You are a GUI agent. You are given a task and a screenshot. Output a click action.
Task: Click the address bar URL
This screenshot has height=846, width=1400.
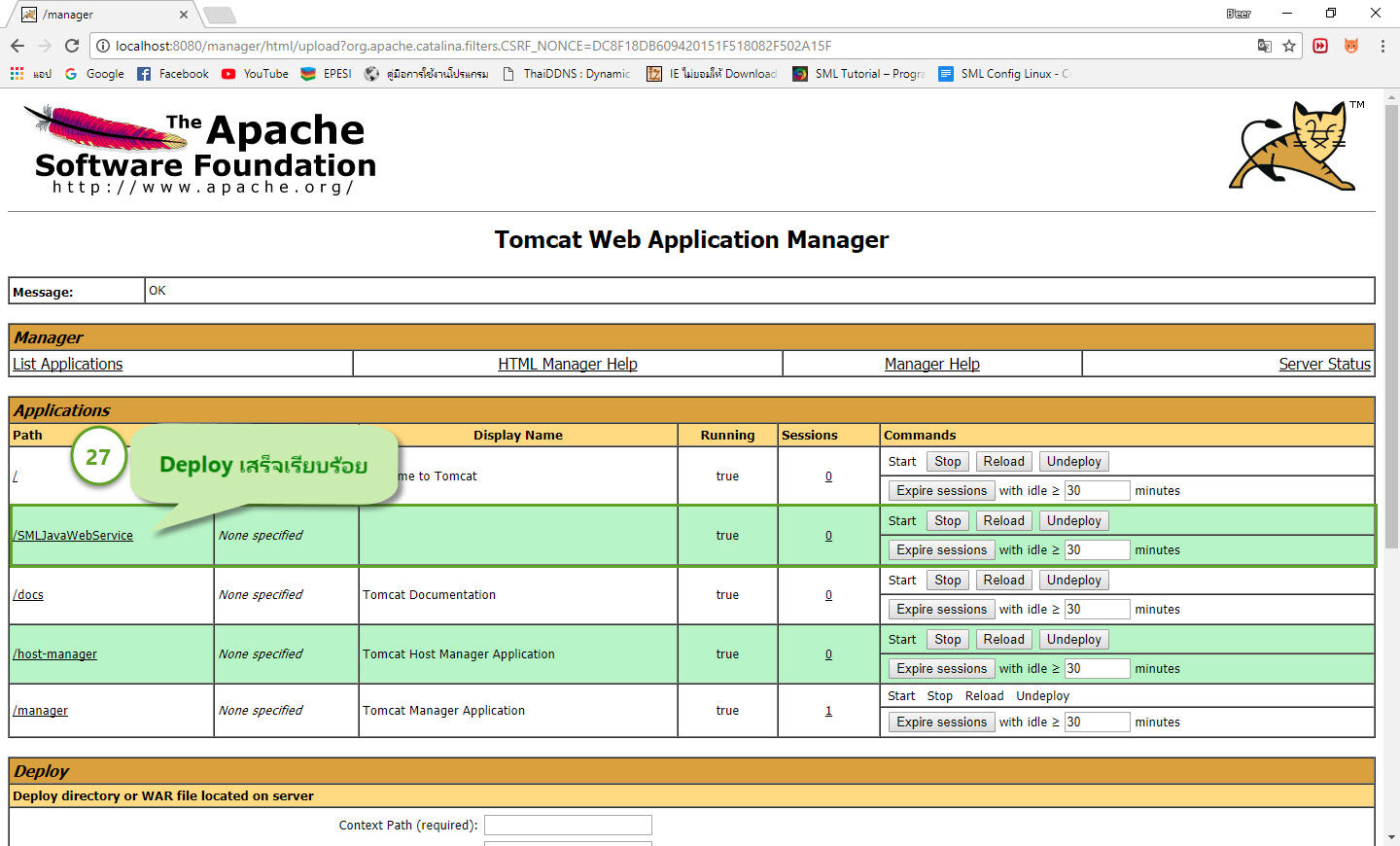pos(473,46)
